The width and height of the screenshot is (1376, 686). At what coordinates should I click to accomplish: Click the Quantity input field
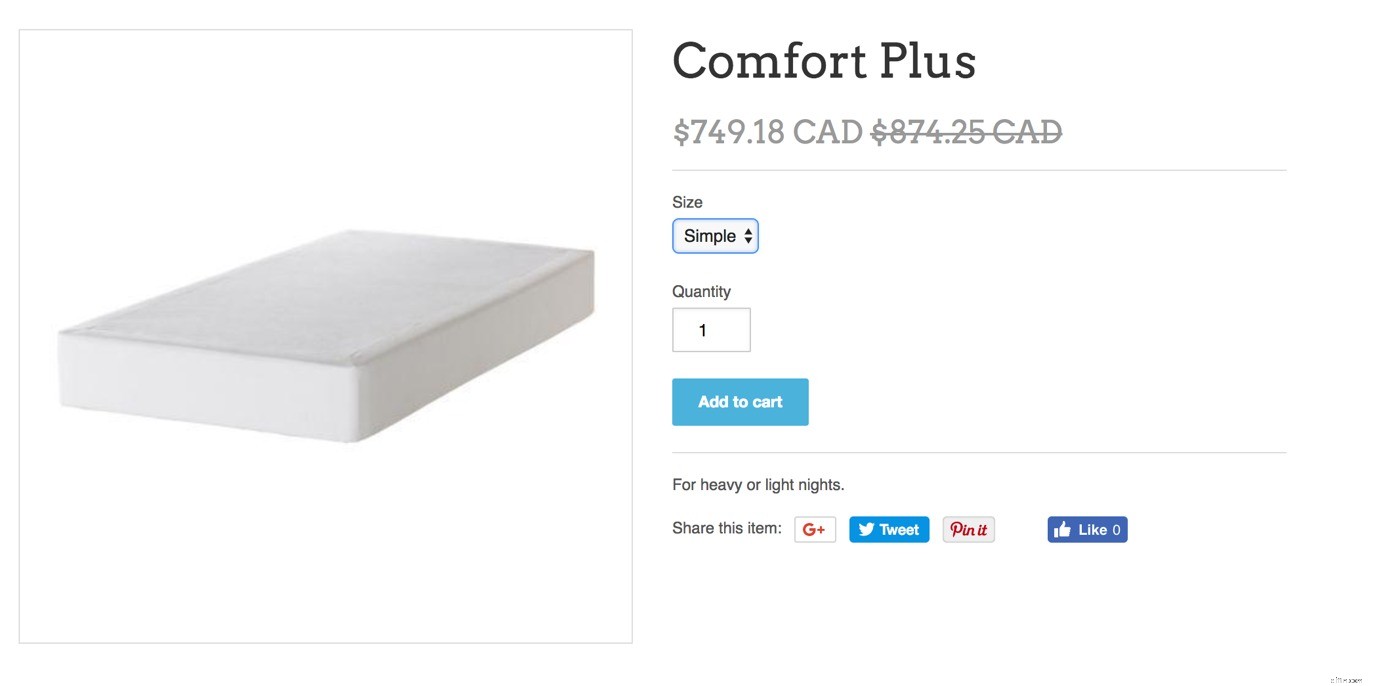click(x=711, y=329)
